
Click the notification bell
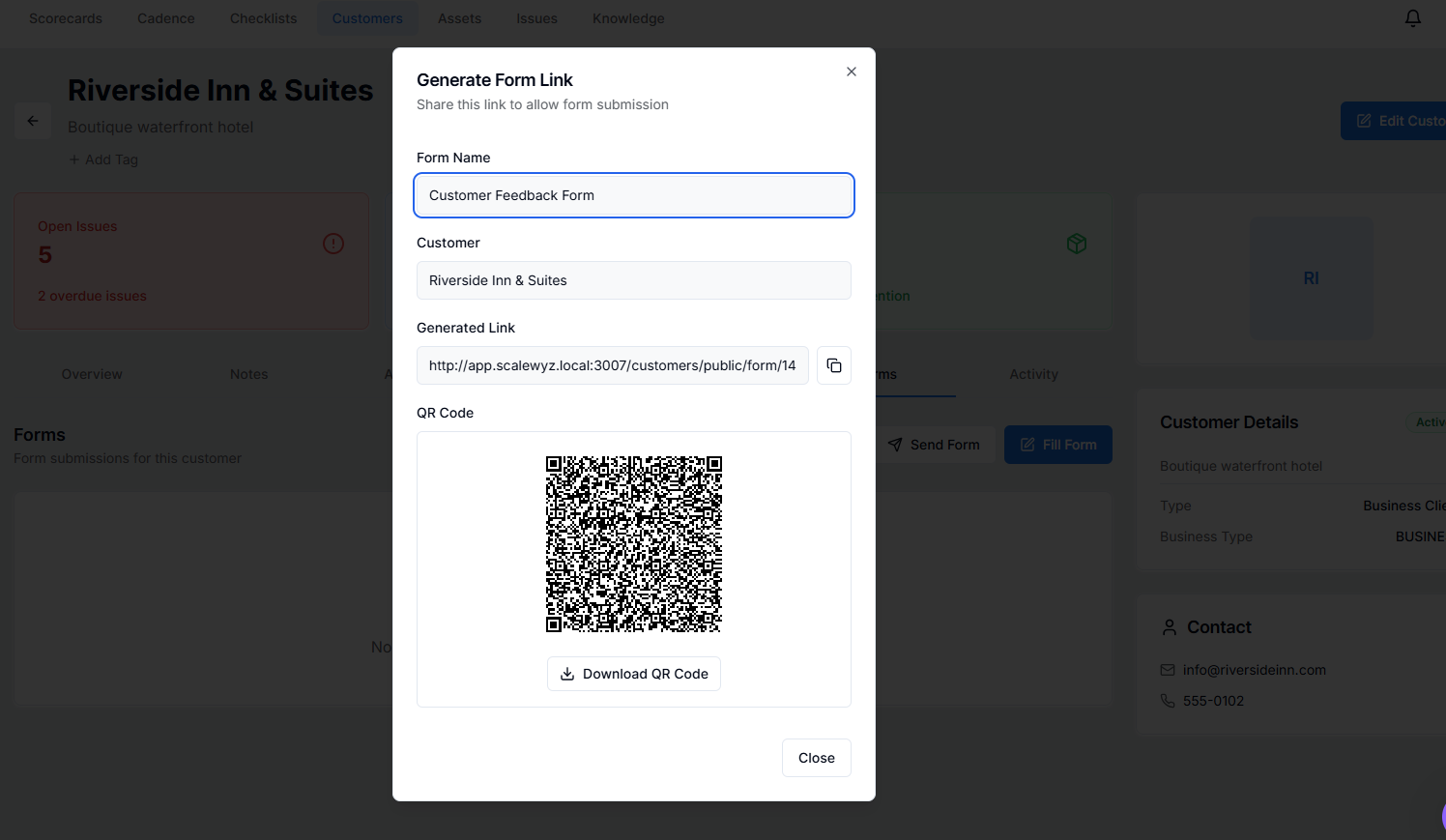click(x=1412, y=17)
